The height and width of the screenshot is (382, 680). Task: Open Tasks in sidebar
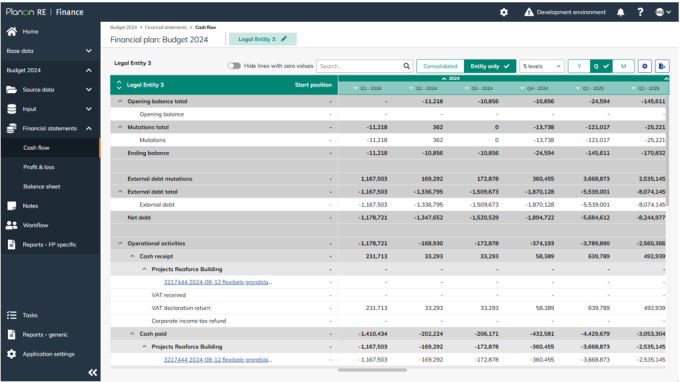(30, 315)
